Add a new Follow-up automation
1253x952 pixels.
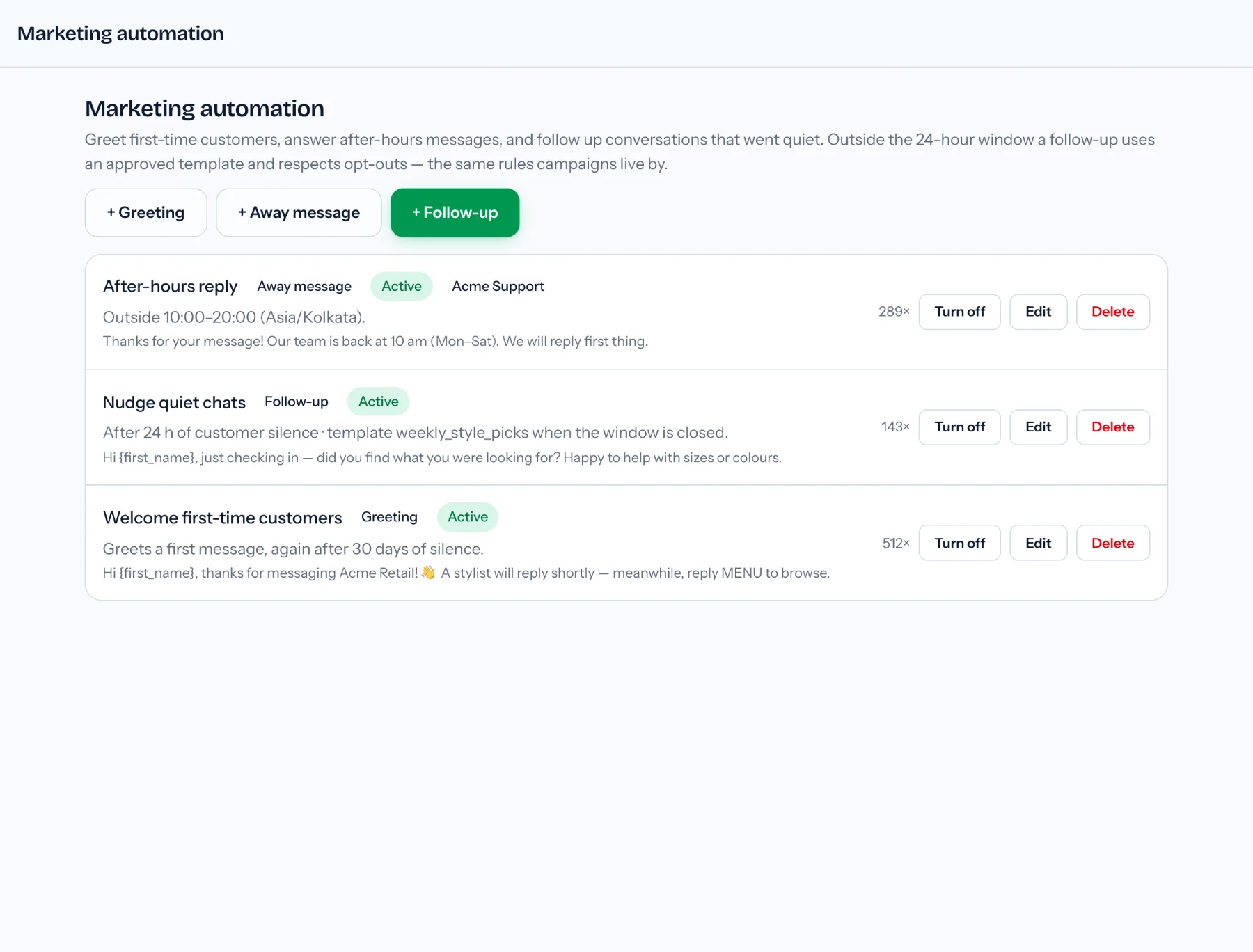coord(455,212)
